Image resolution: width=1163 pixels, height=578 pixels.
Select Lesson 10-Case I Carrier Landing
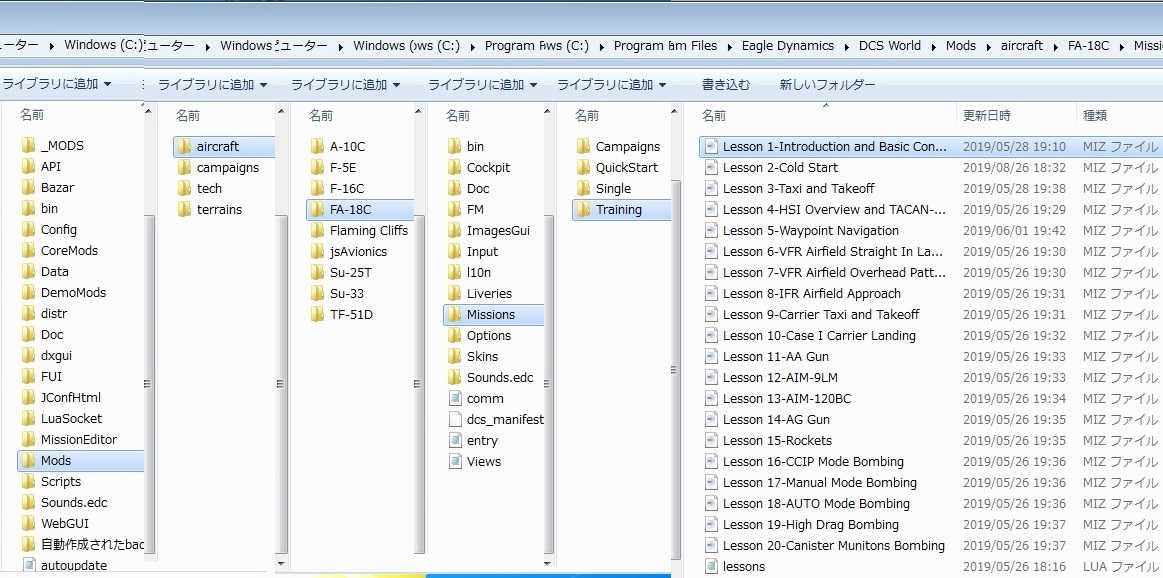tap(819, 335)
